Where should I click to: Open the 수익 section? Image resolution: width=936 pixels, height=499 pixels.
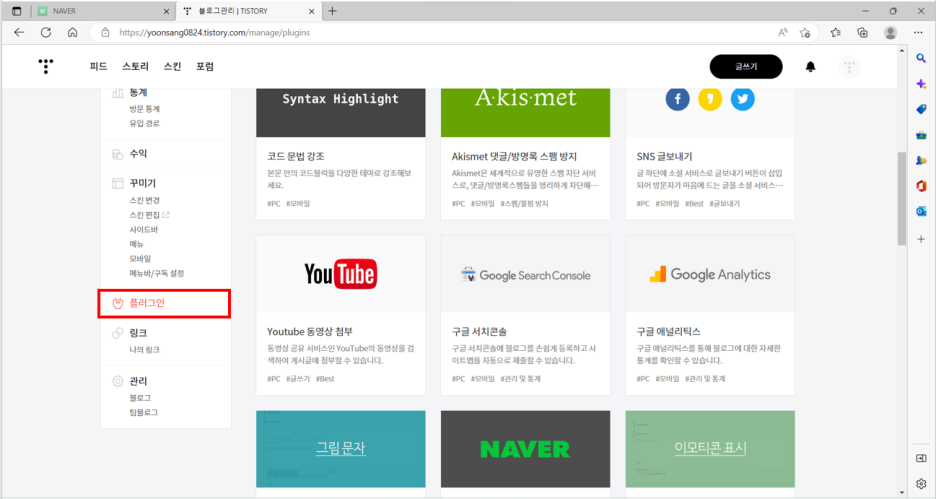(x=138, y=153)
